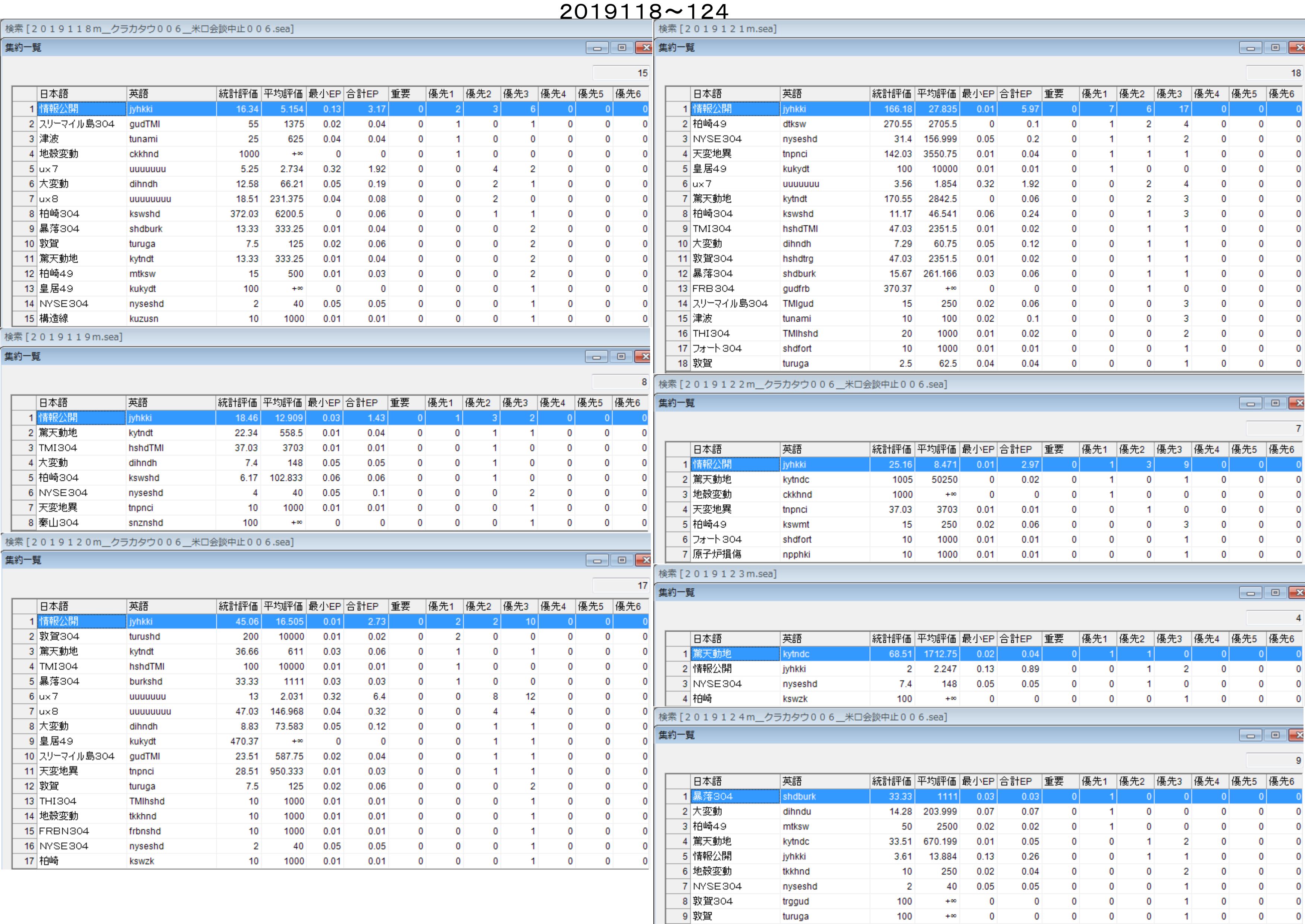Click count field showing 18 in 20191121m window
The width and height of the screenshot is (1305, 924).
(1274, 73)
